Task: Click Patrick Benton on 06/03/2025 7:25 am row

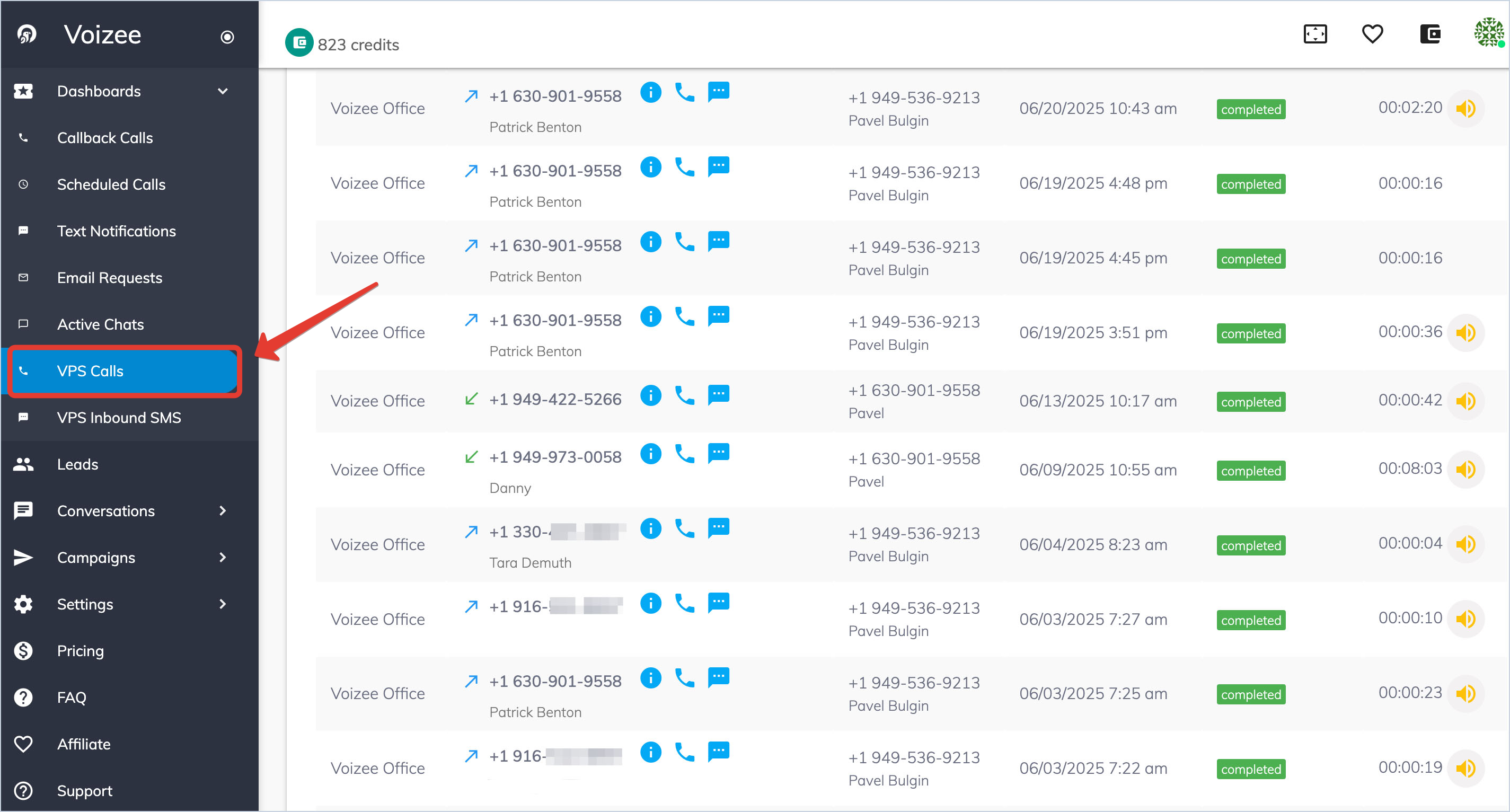Action: [x=535, y=712]
